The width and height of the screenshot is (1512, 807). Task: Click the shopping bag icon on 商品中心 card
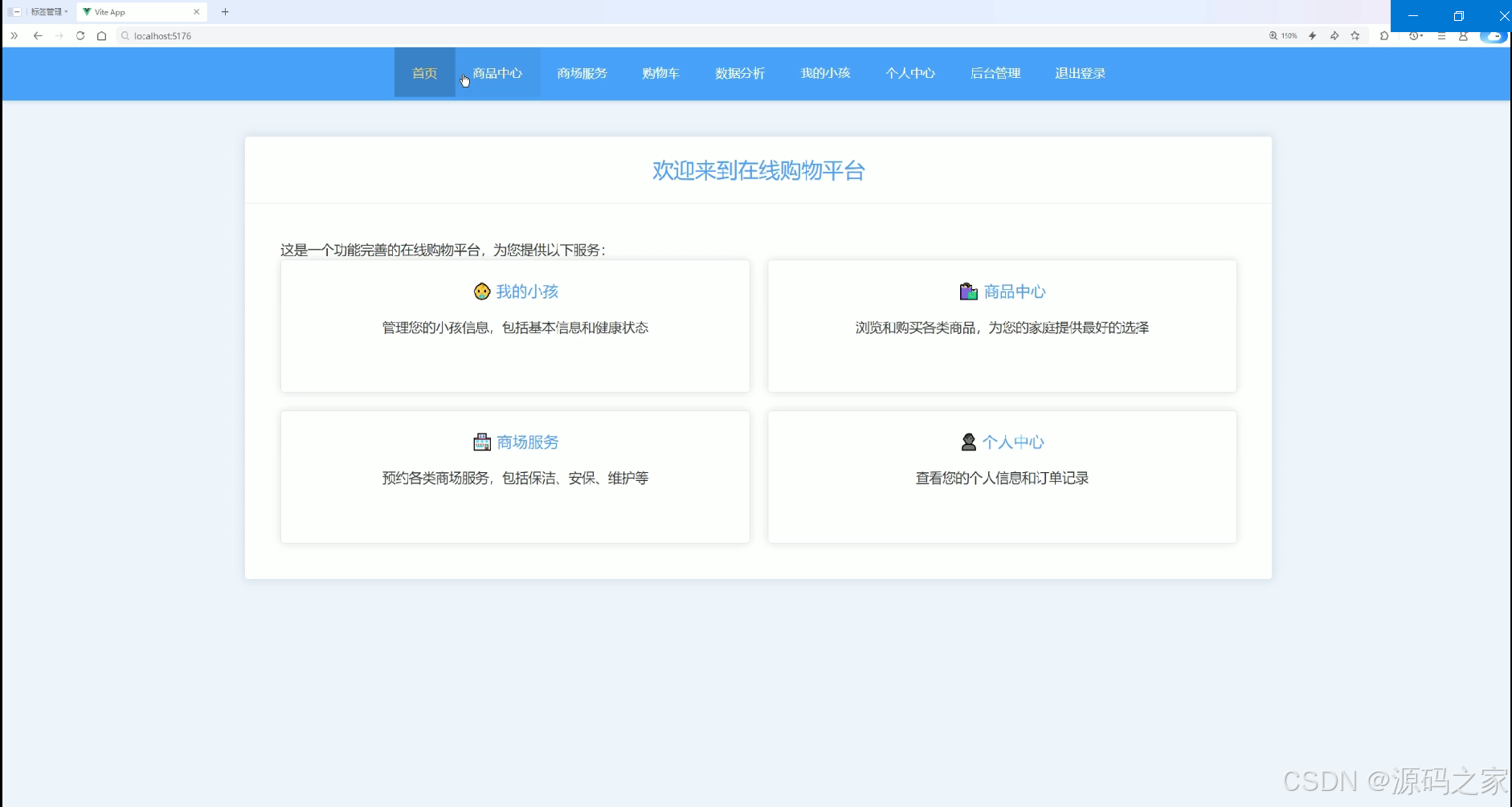(x=967, y=291)
